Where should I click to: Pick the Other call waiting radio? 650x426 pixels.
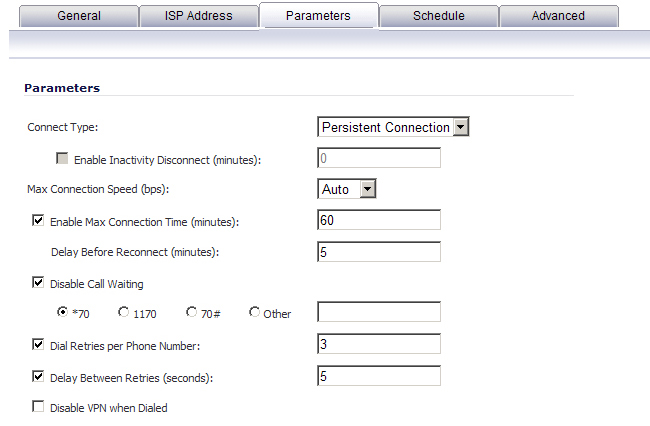[x=254, y=312]
